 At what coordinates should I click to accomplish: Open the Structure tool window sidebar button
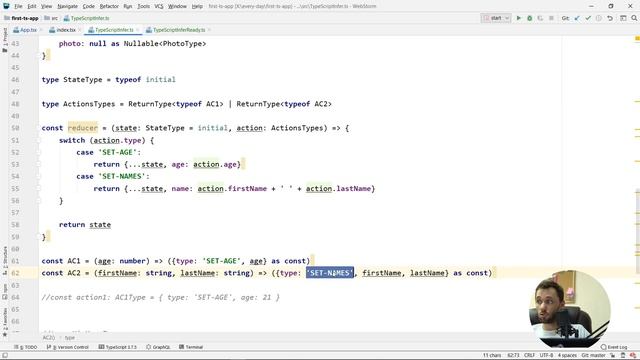point(5,260)
